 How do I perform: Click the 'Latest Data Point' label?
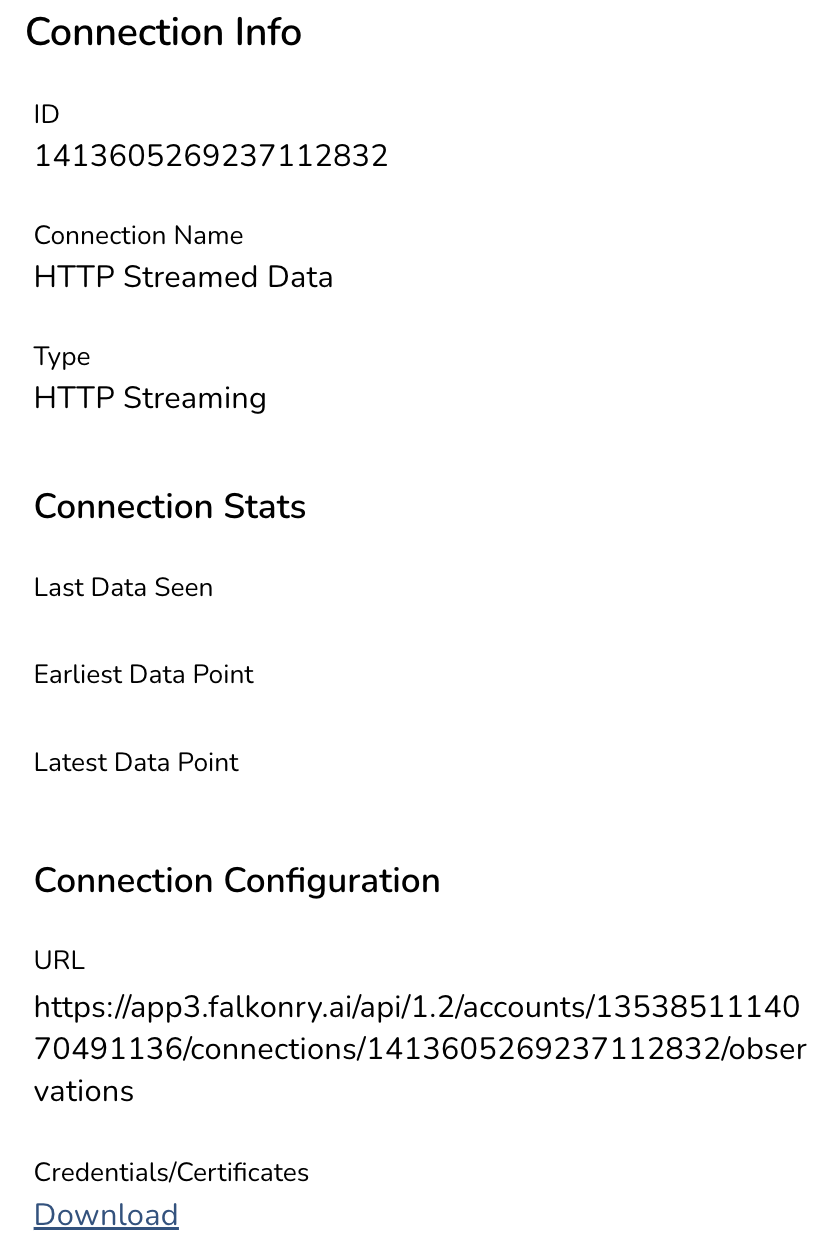click(136, 762)
